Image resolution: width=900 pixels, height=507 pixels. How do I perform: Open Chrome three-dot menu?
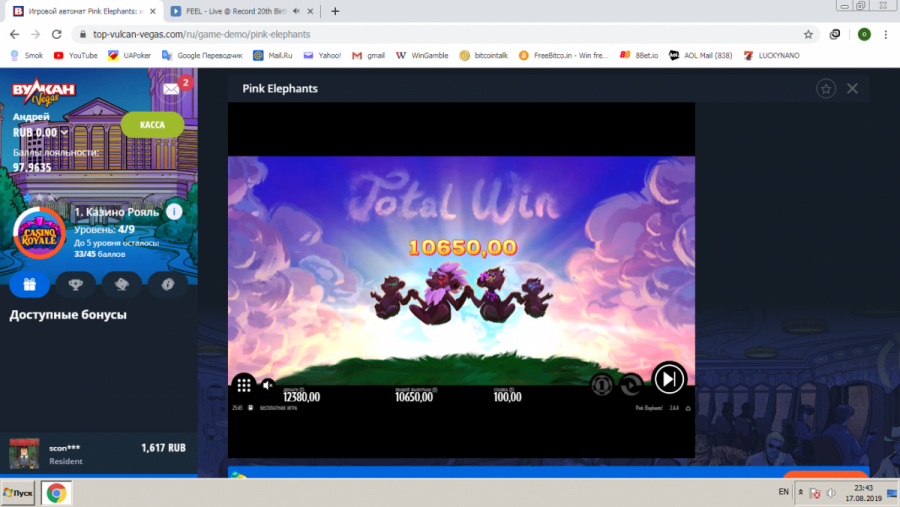[886, 34]
